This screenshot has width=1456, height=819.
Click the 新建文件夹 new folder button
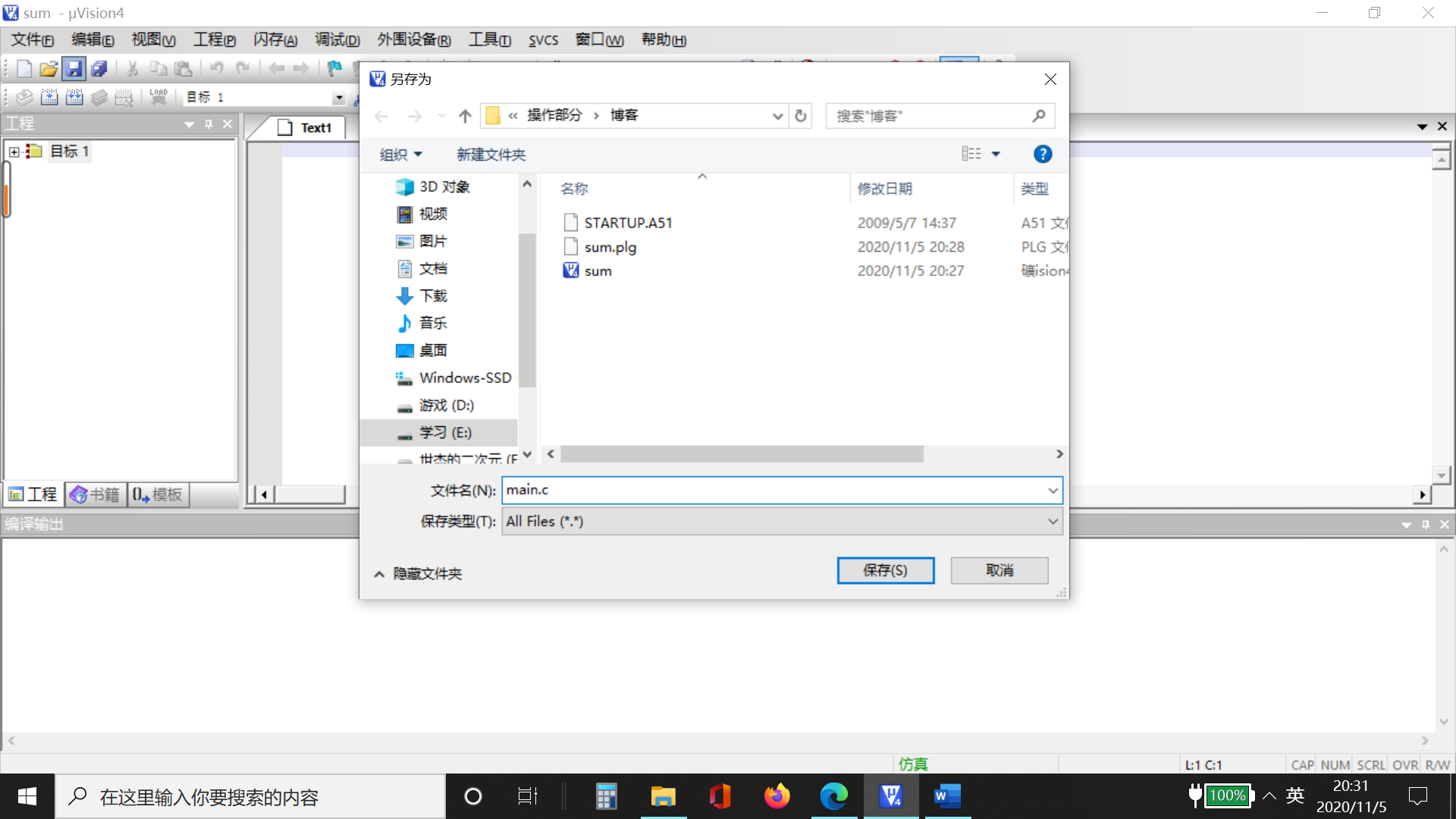tap(491, 155)
